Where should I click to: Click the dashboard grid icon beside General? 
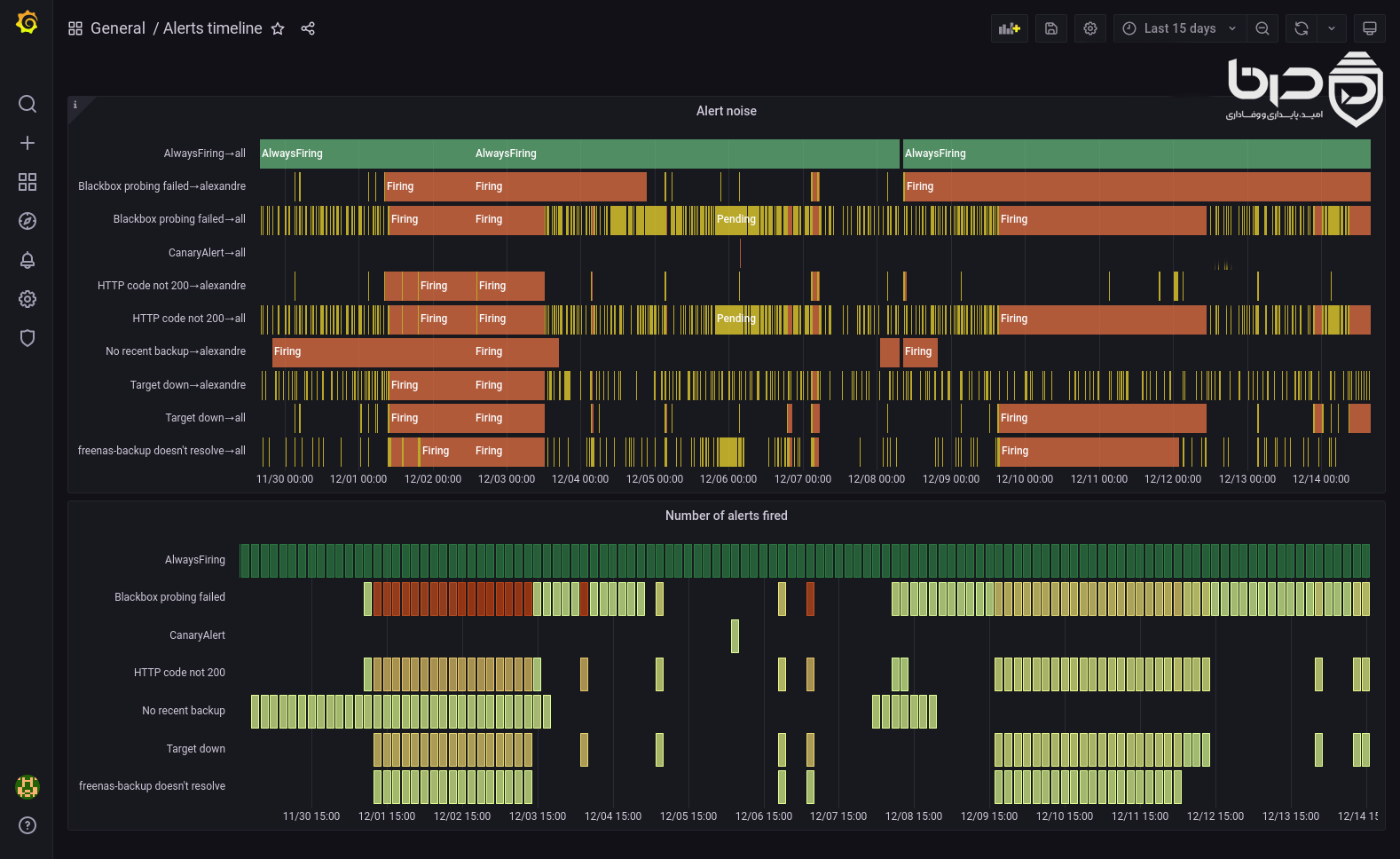[75, 28]
